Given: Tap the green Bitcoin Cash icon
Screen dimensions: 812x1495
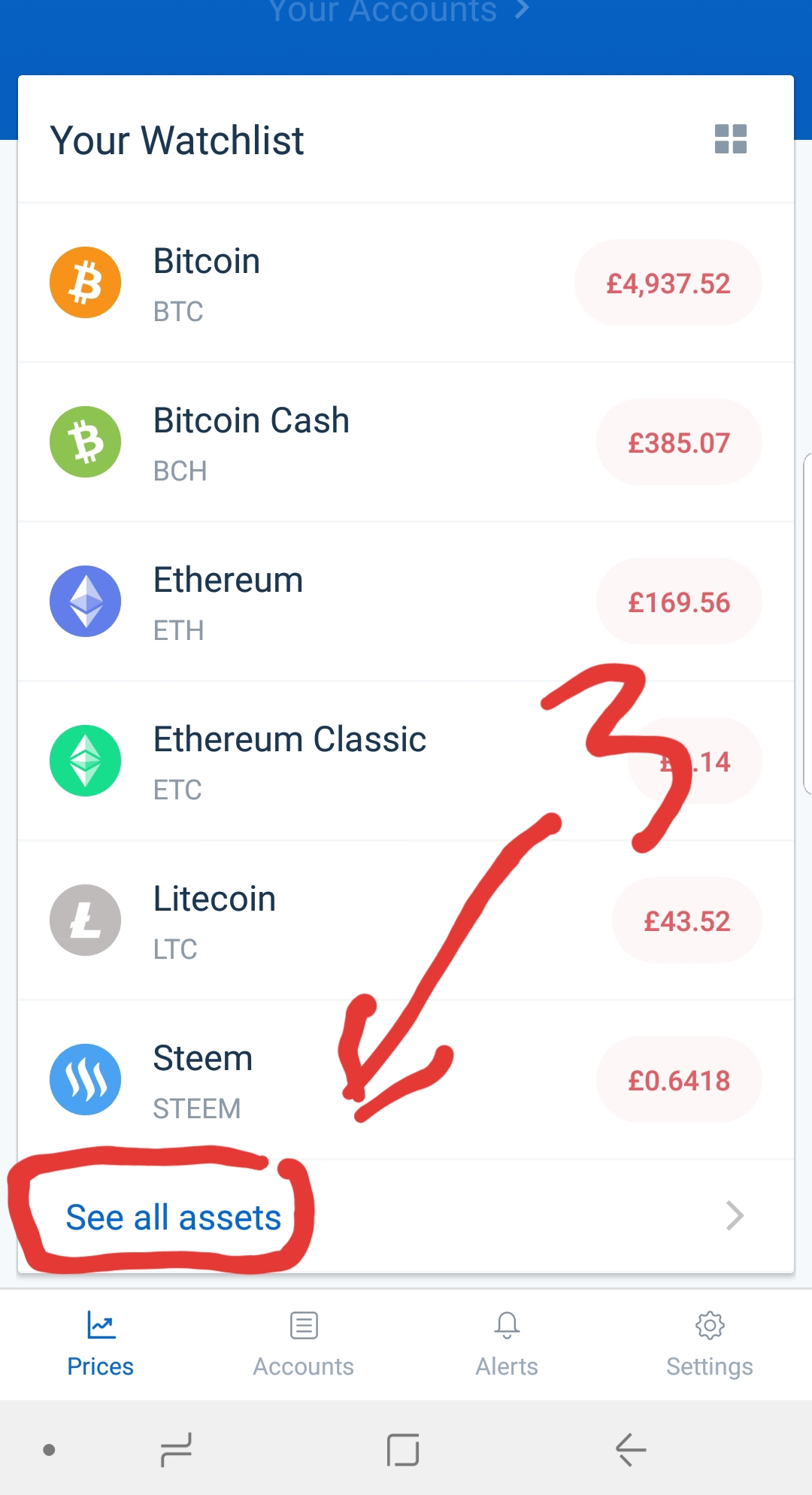Looking at the screenshot, I should [85, 442].
